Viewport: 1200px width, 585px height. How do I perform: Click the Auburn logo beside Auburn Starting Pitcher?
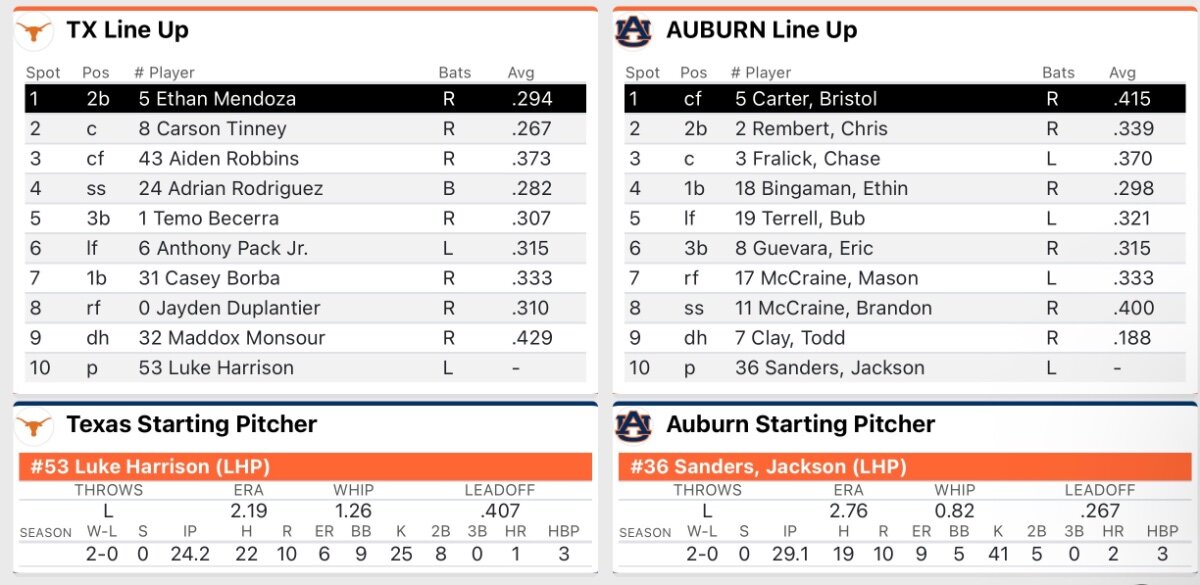point(633,425)
